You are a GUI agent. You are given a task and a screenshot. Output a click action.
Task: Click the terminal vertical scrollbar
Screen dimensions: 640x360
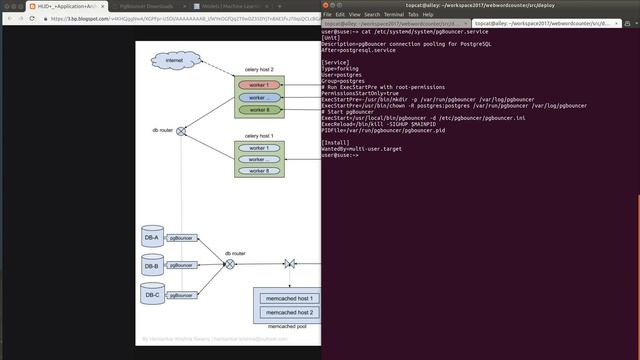pos(638,276)
